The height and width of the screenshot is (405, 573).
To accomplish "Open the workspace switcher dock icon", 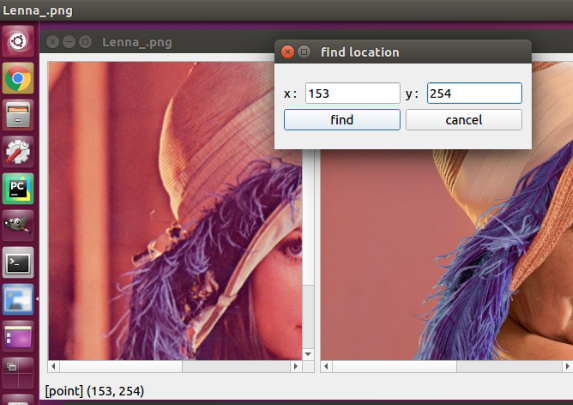I will coord(18,373).
